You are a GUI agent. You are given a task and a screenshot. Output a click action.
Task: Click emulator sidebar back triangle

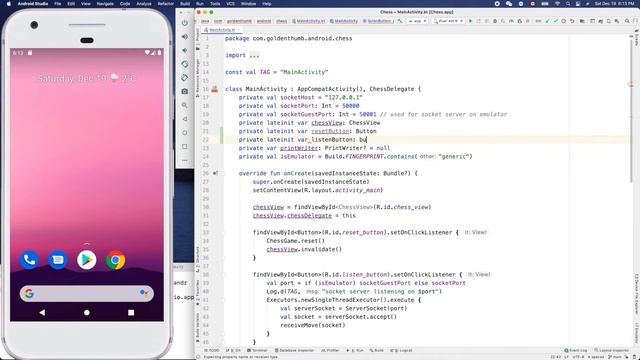185,119
